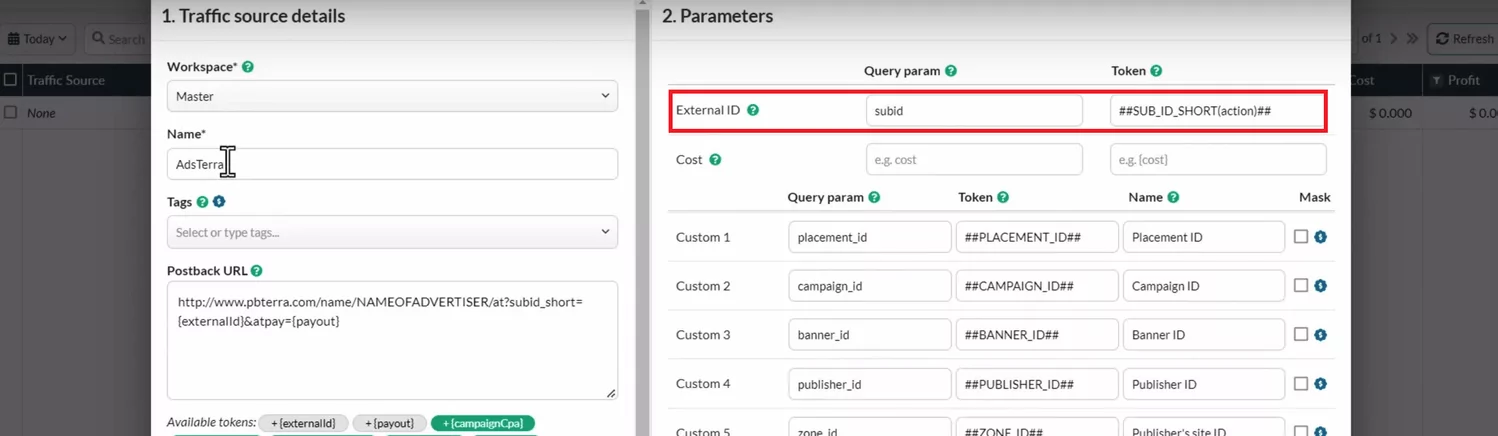Click the green help icon beside Tags
Screen dimensions: 1498x436
pos(203,202)
